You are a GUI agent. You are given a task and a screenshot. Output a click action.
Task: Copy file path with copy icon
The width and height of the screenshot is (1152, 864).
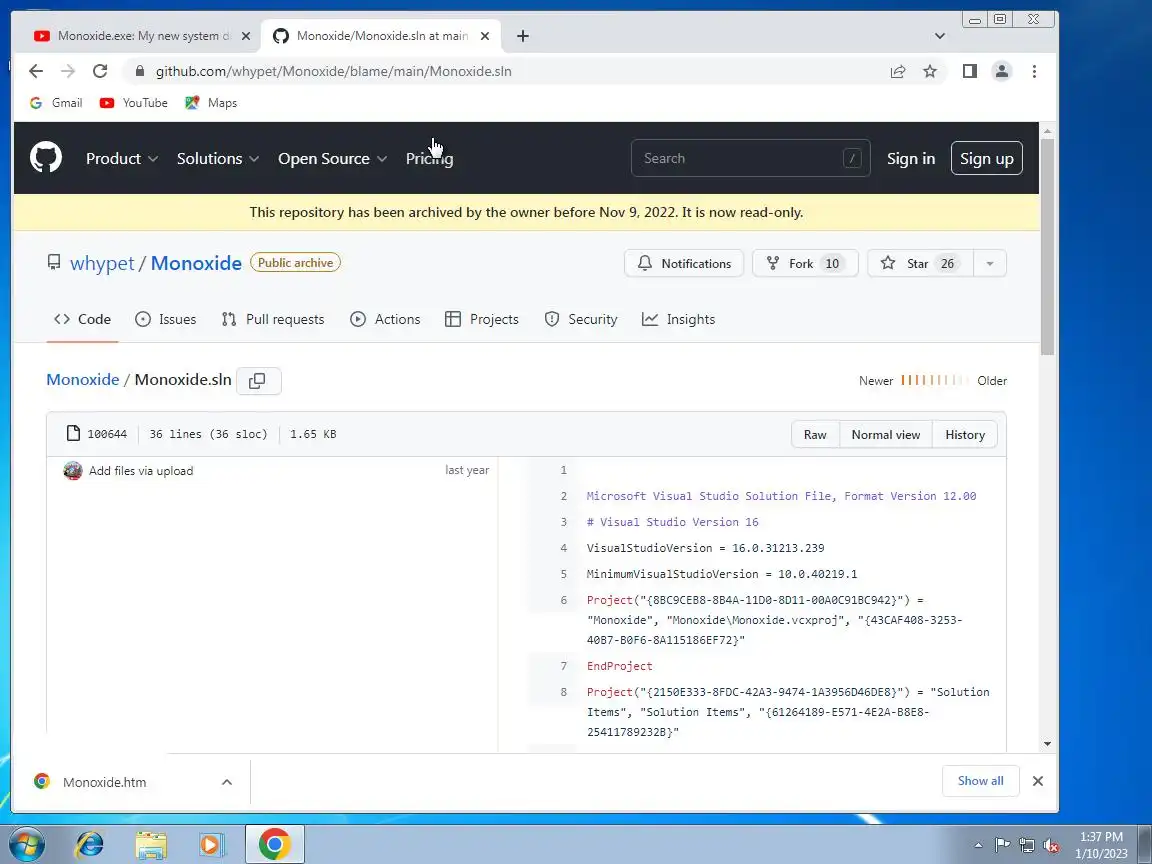point(258,381)
